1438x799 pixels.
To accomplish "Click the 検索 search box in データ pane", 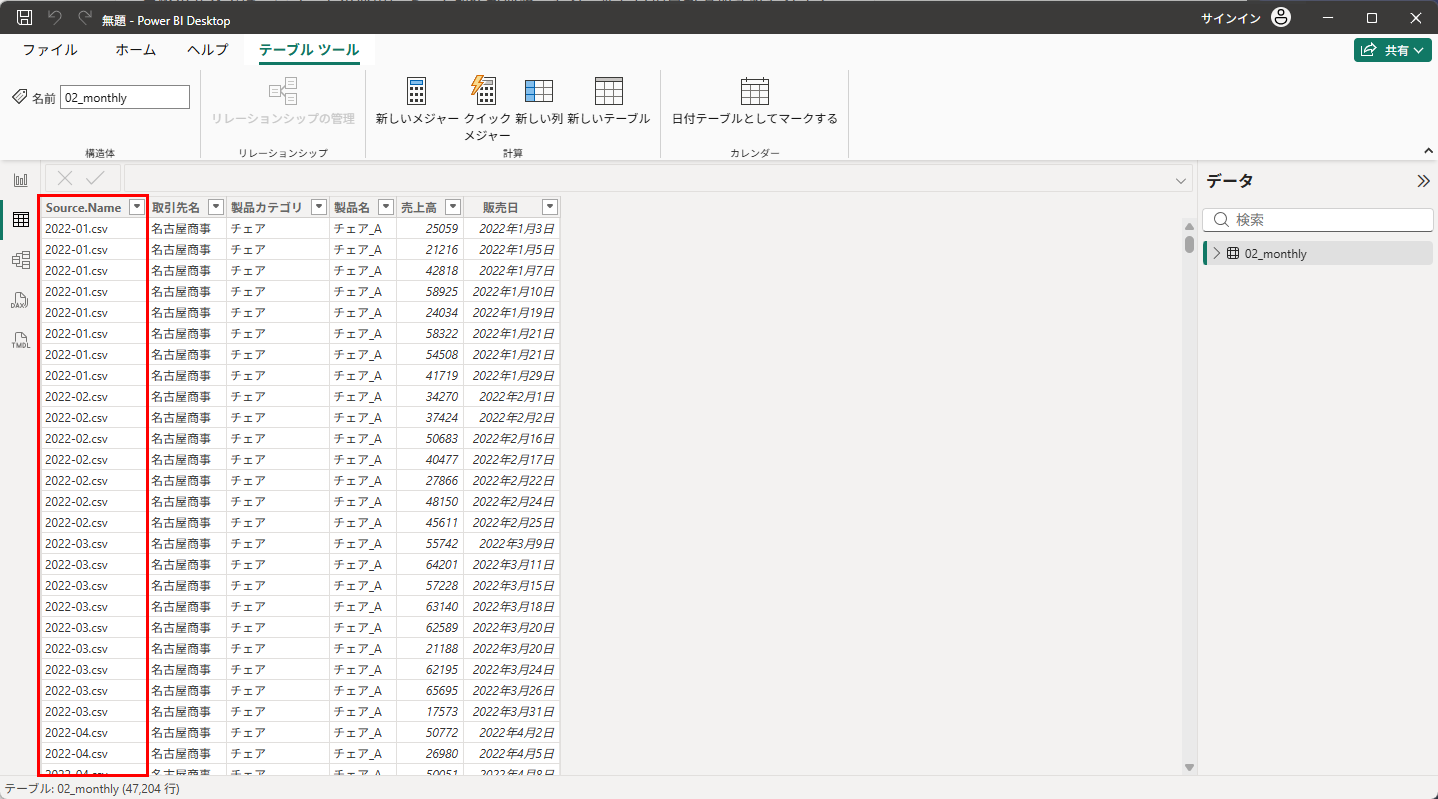I will [1318, 220].
